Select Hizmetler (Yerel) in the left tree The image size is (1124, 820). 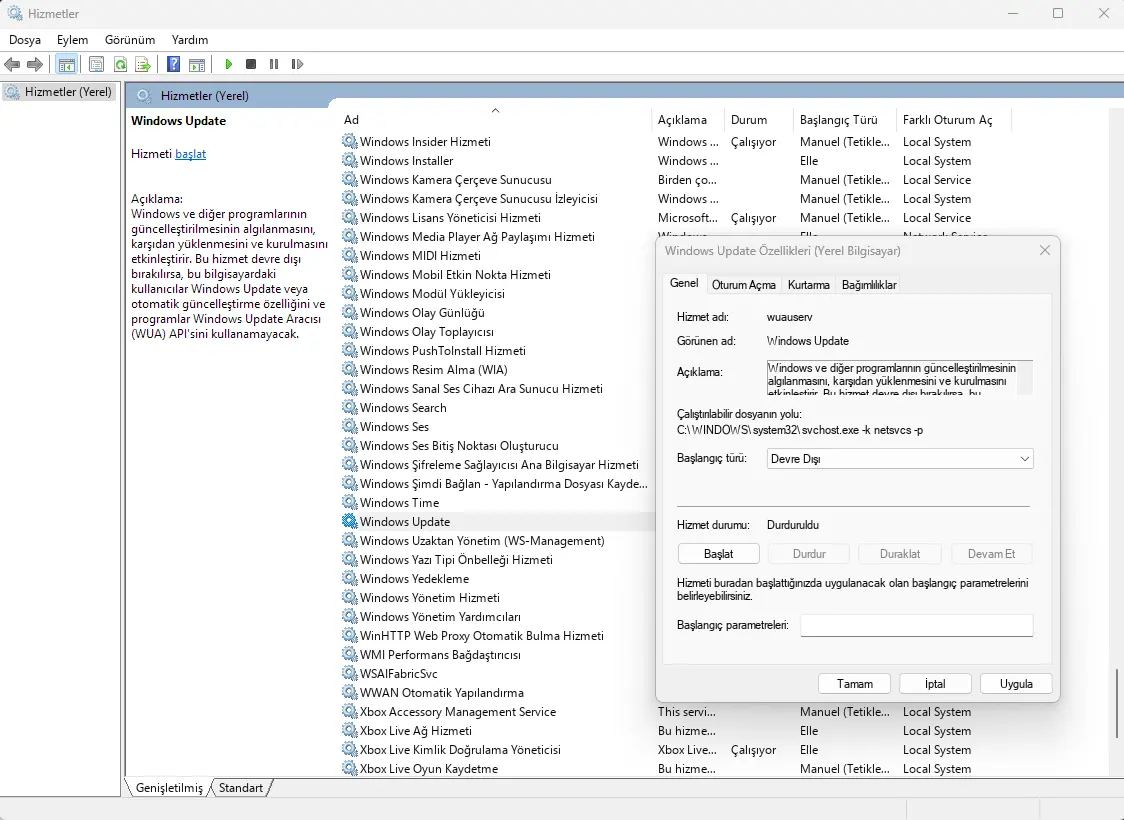pyautogui.click(x=59, y=92)
